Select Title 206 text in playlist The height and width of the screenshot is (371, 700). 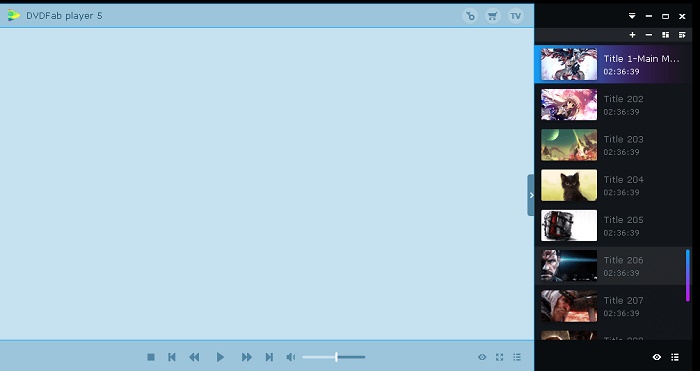pos(624,260)
